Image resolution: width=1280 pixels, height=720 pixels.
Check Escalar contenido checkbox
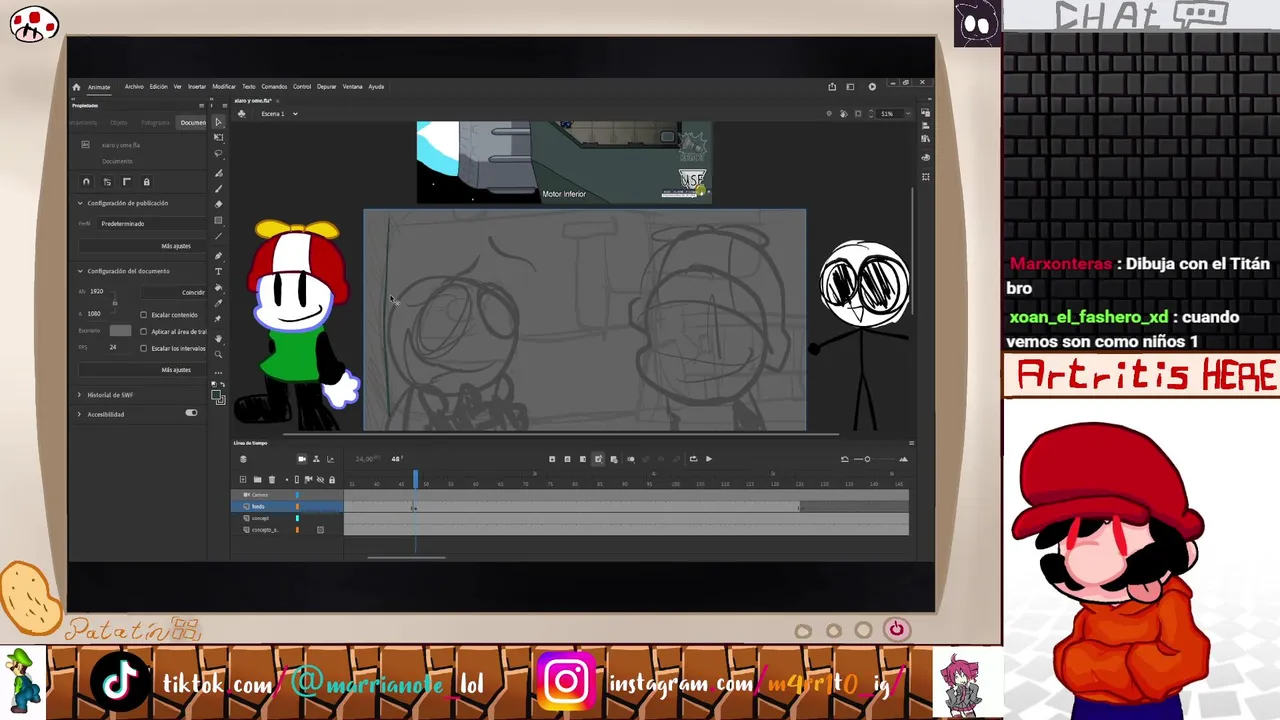(x=143, y=315)
